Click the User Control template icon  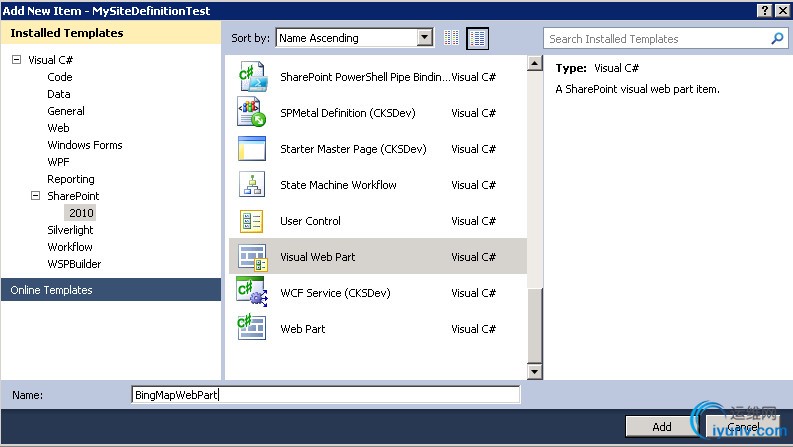252,221
